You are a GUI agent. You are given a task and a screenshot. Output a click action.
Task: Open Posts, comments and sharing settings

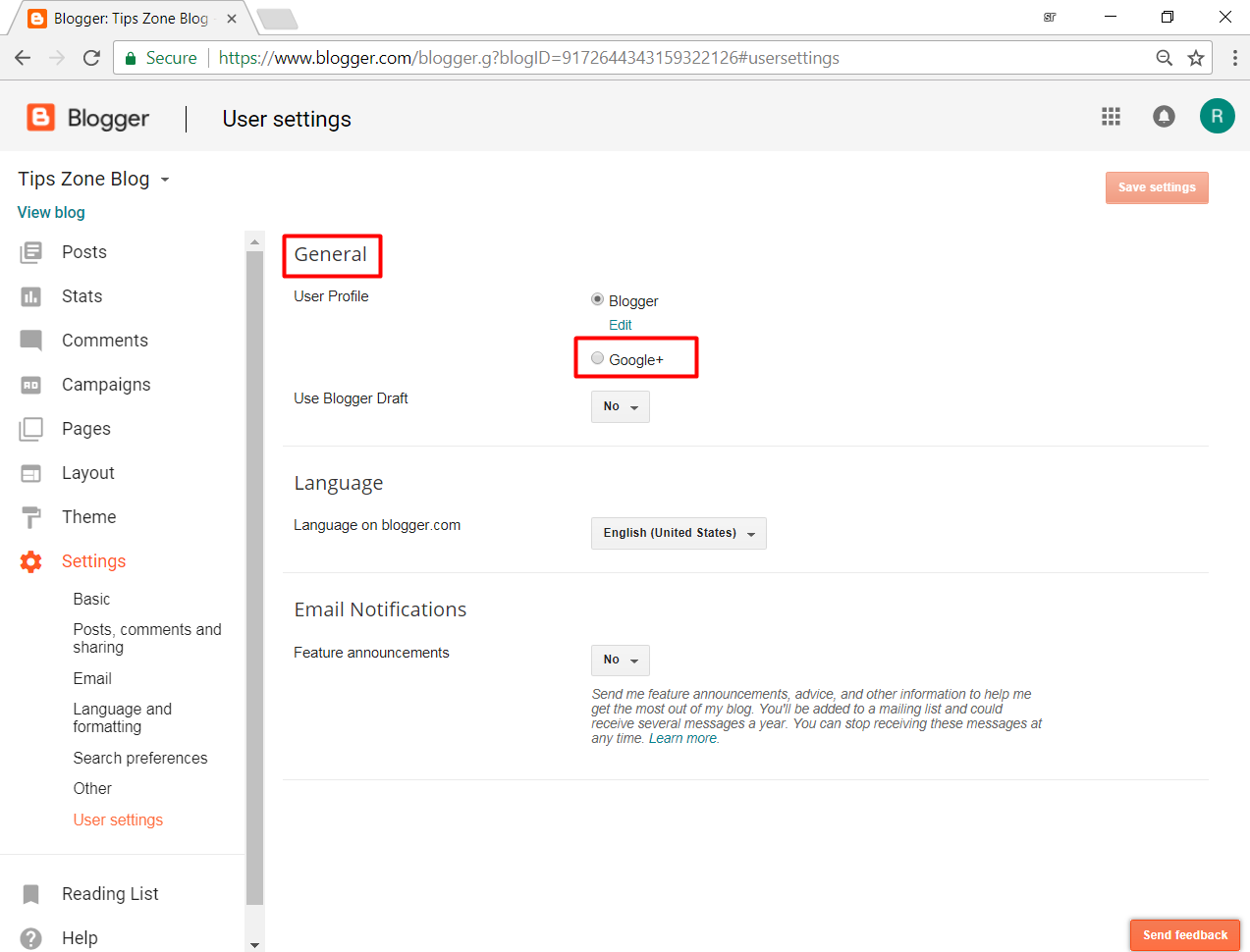(147, 638)
